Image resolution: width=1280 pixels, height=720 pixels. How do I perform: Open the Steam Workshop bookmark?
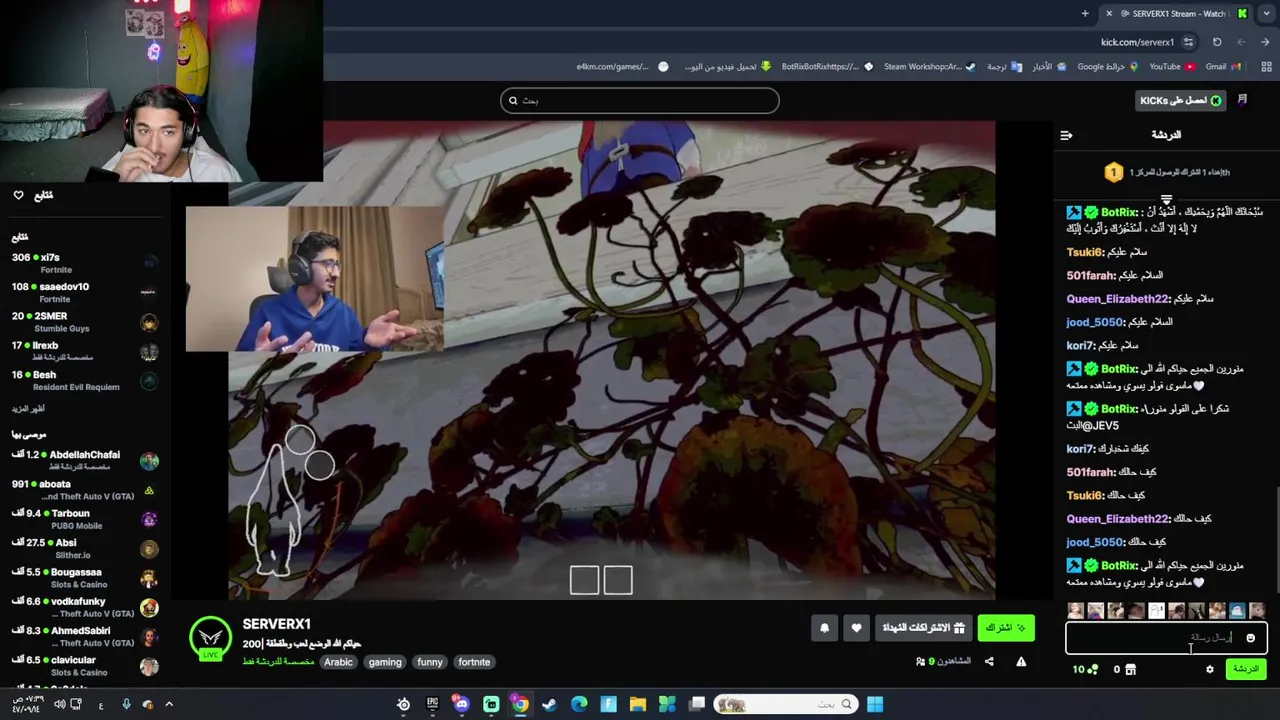pyautogui.click(x=929, y=67)
